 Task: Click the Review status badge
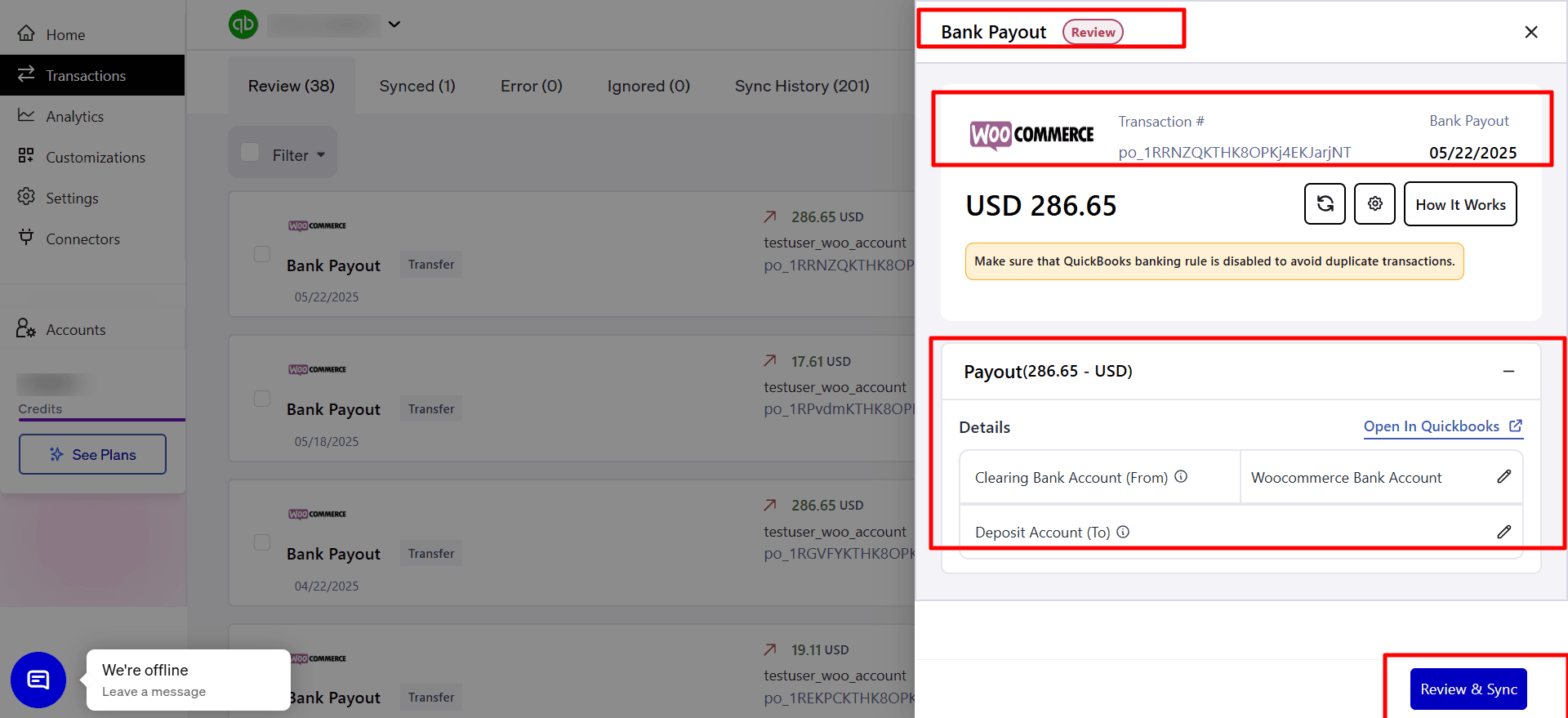[x=1093, y=32]
